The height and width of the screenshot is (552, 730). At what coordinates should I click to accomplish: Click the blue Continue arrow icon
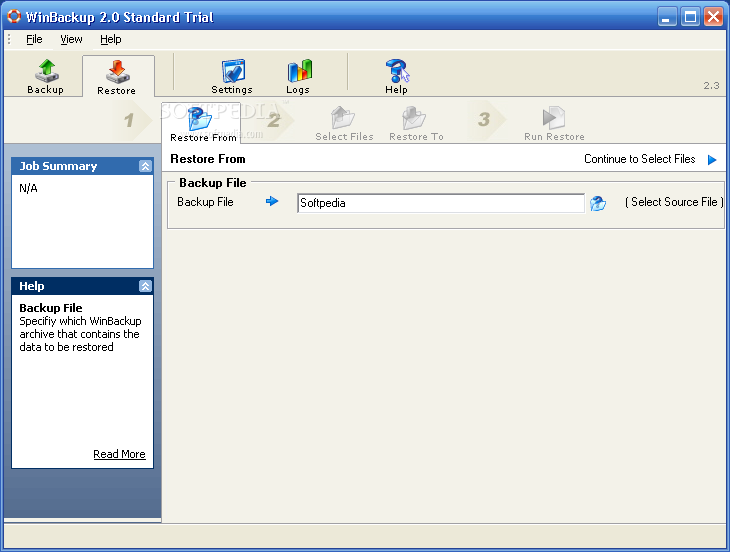(x=712, y=160)
